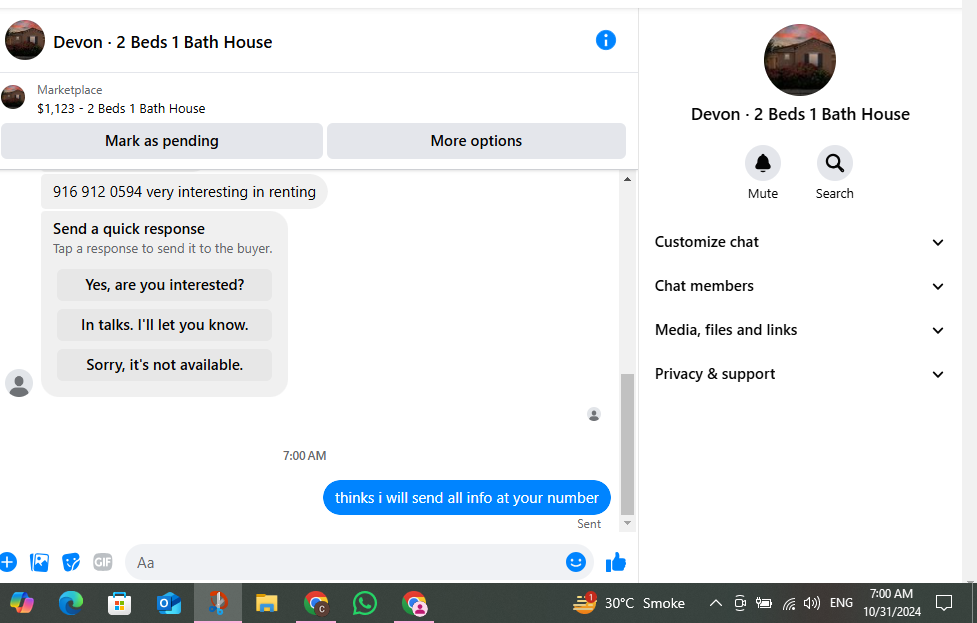
Task: Search in conversation with the magnifier icon
Action: (834, 163)
